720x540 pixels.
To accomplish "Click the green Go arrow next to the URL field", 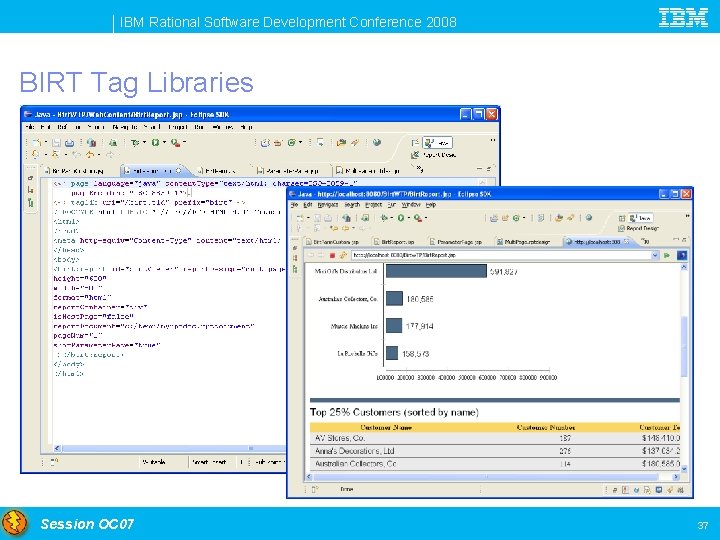I will 667,255.
